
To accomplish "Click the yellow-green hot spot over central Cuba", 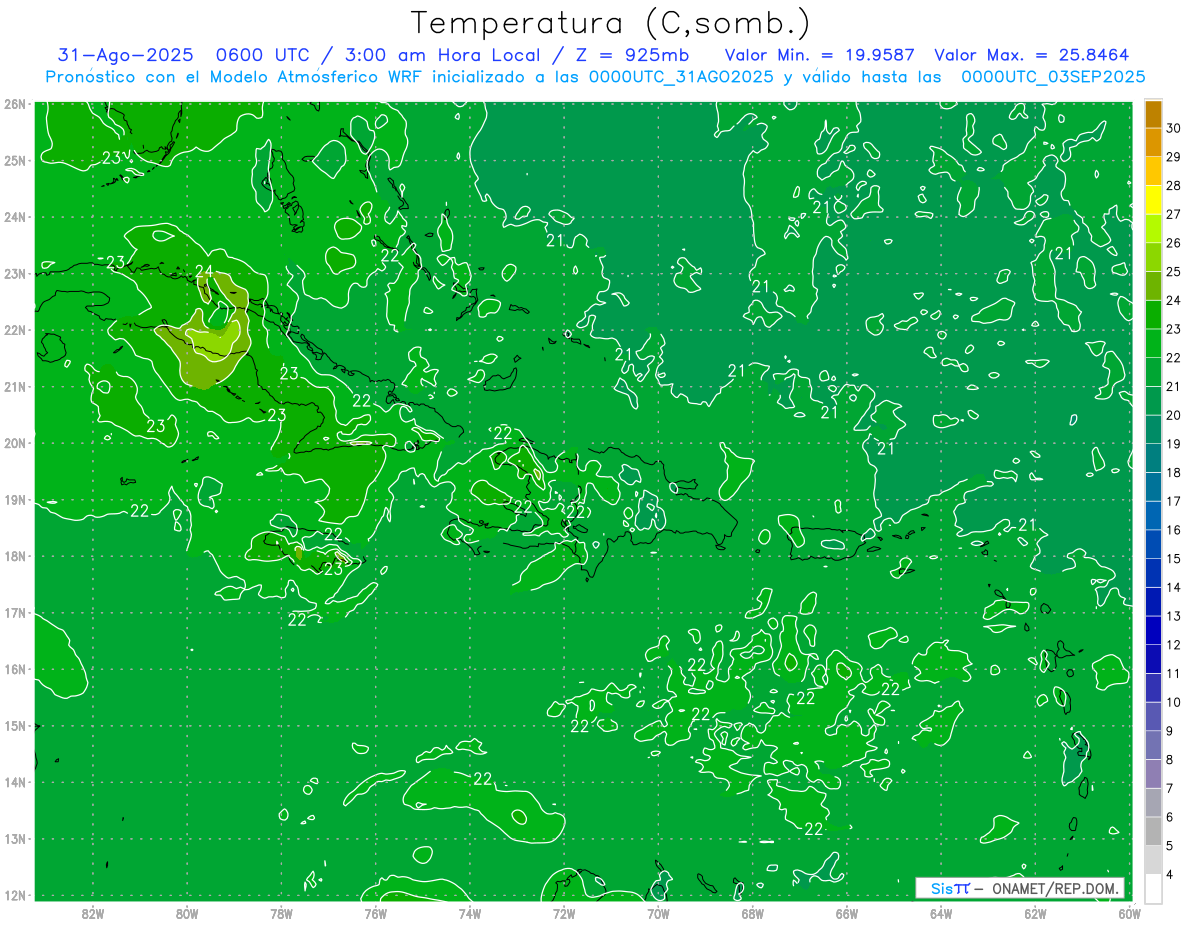I will tap(216, 339).
